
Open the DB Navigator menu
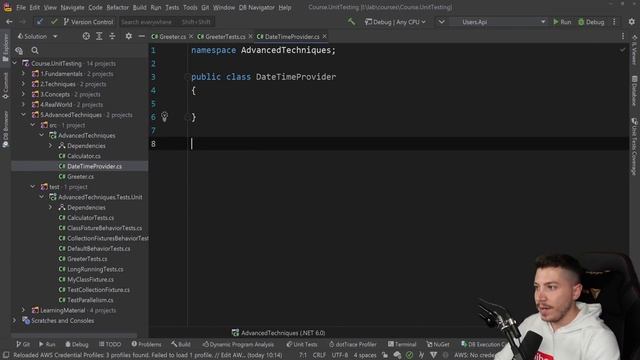[x=257, y=7]
